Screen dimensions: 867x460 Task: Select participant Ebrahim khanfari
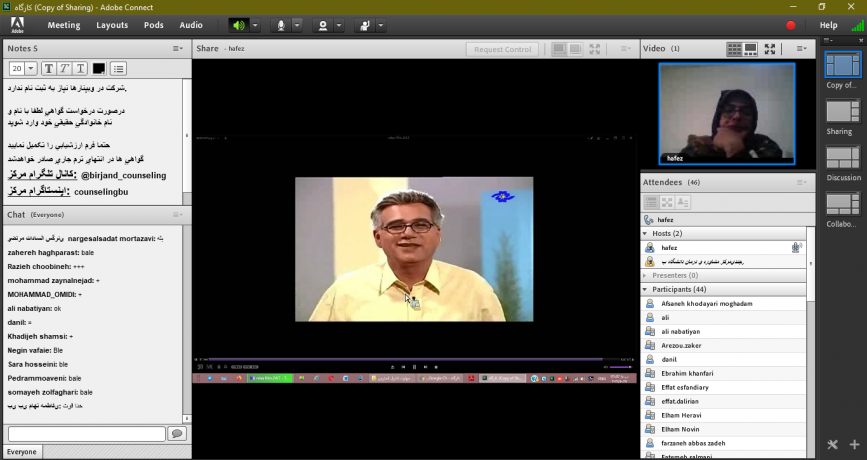pos(724,373)
